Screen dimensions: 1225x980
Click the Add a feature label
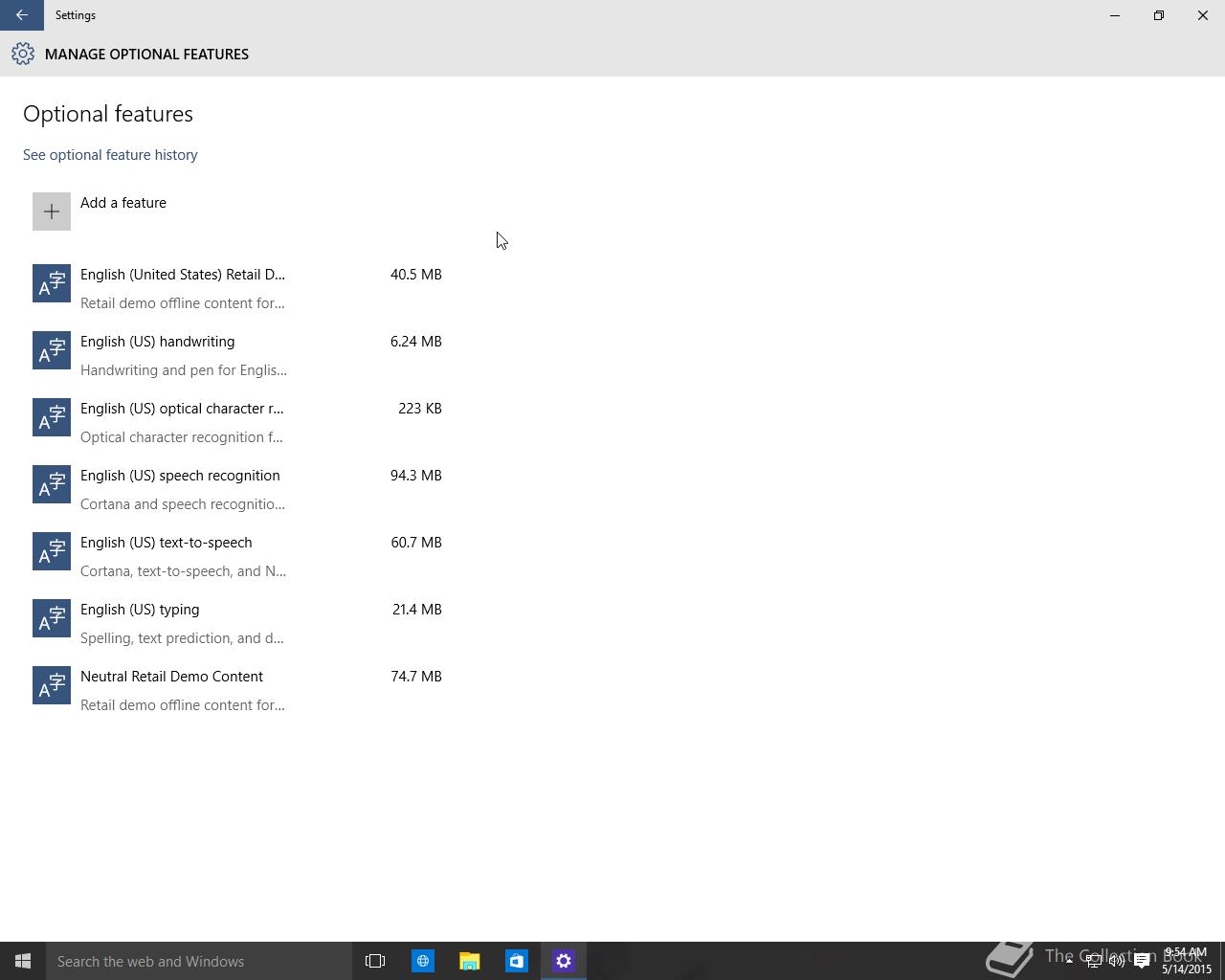(x=123, y=203)
